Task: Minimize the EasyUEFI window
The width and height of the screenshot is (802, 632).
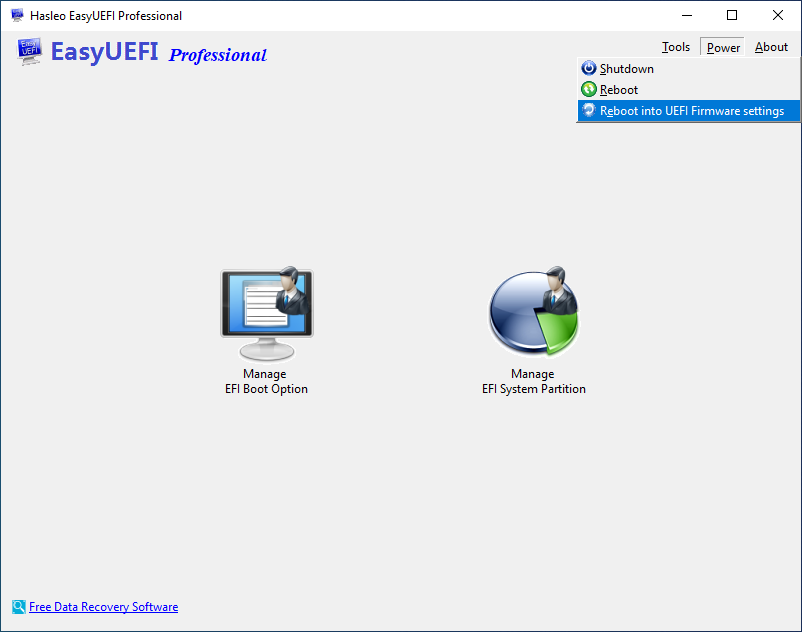Action: click(x=687, y=15)
